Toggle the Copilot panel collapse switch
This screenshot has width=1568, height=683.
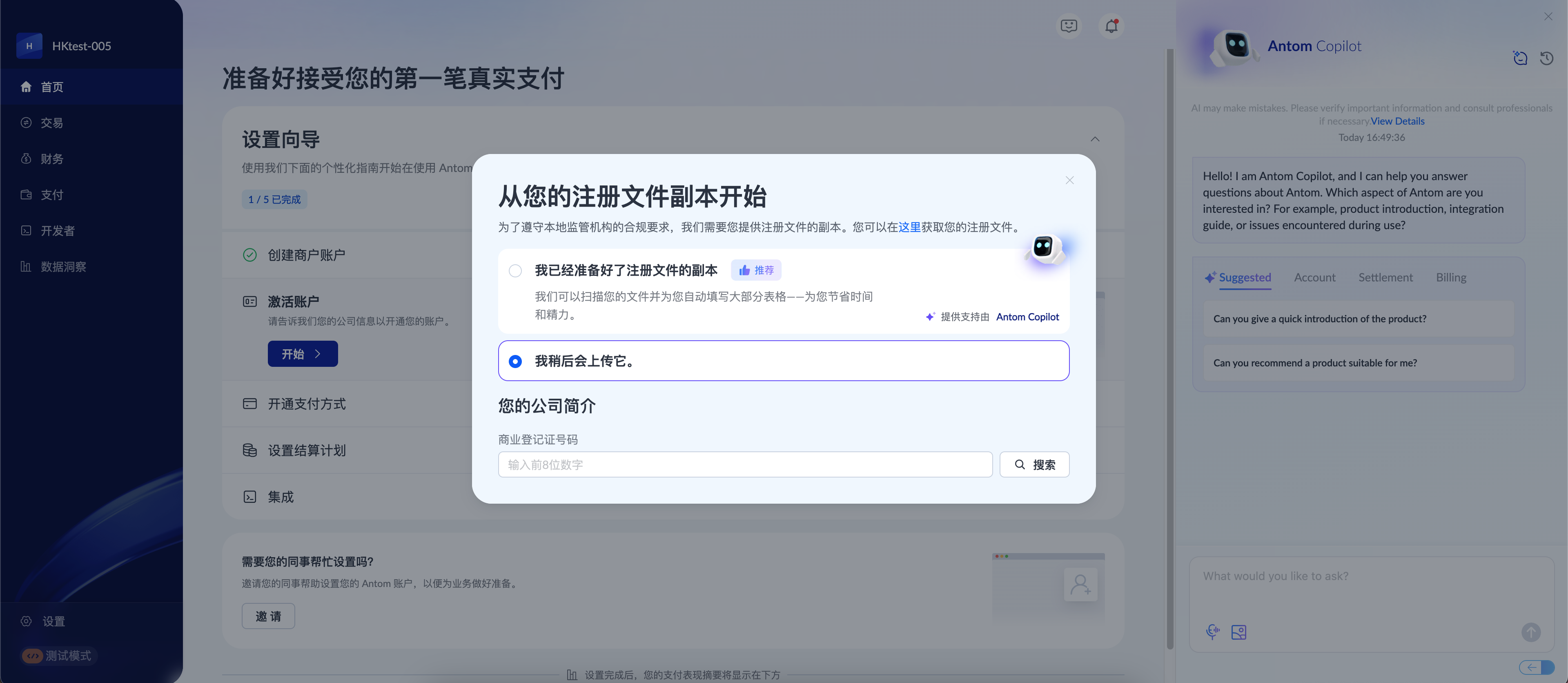(x=1536, y=667)
